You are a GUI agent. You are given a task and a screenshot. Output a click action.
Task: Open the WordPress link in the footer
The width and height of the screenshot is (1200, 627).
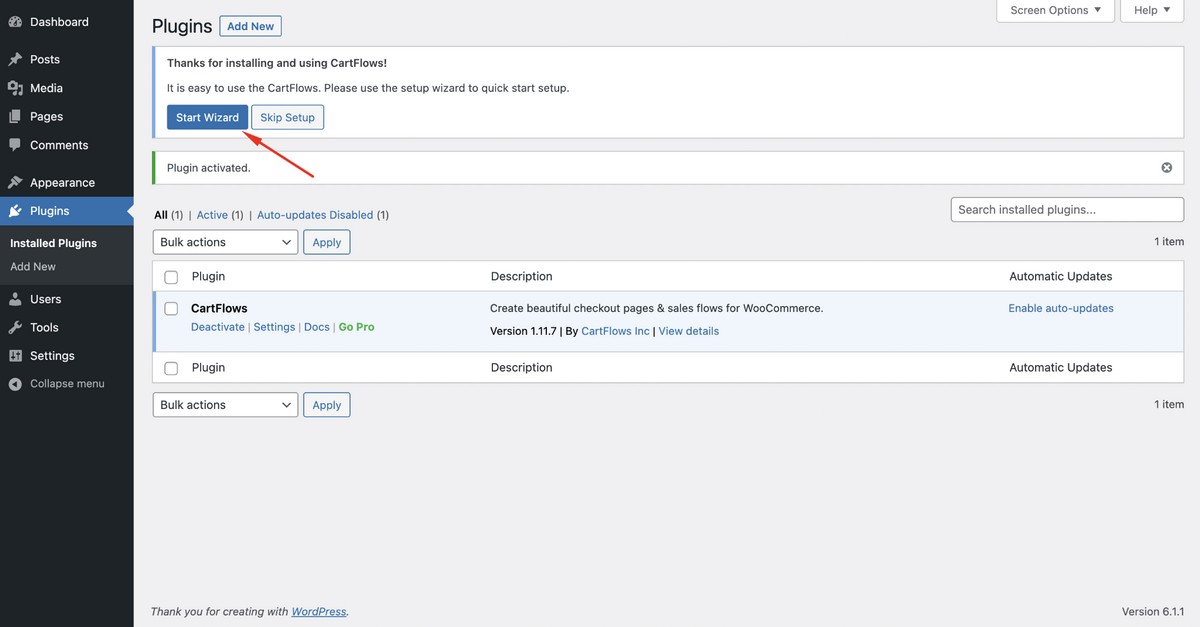pos(319,612)
